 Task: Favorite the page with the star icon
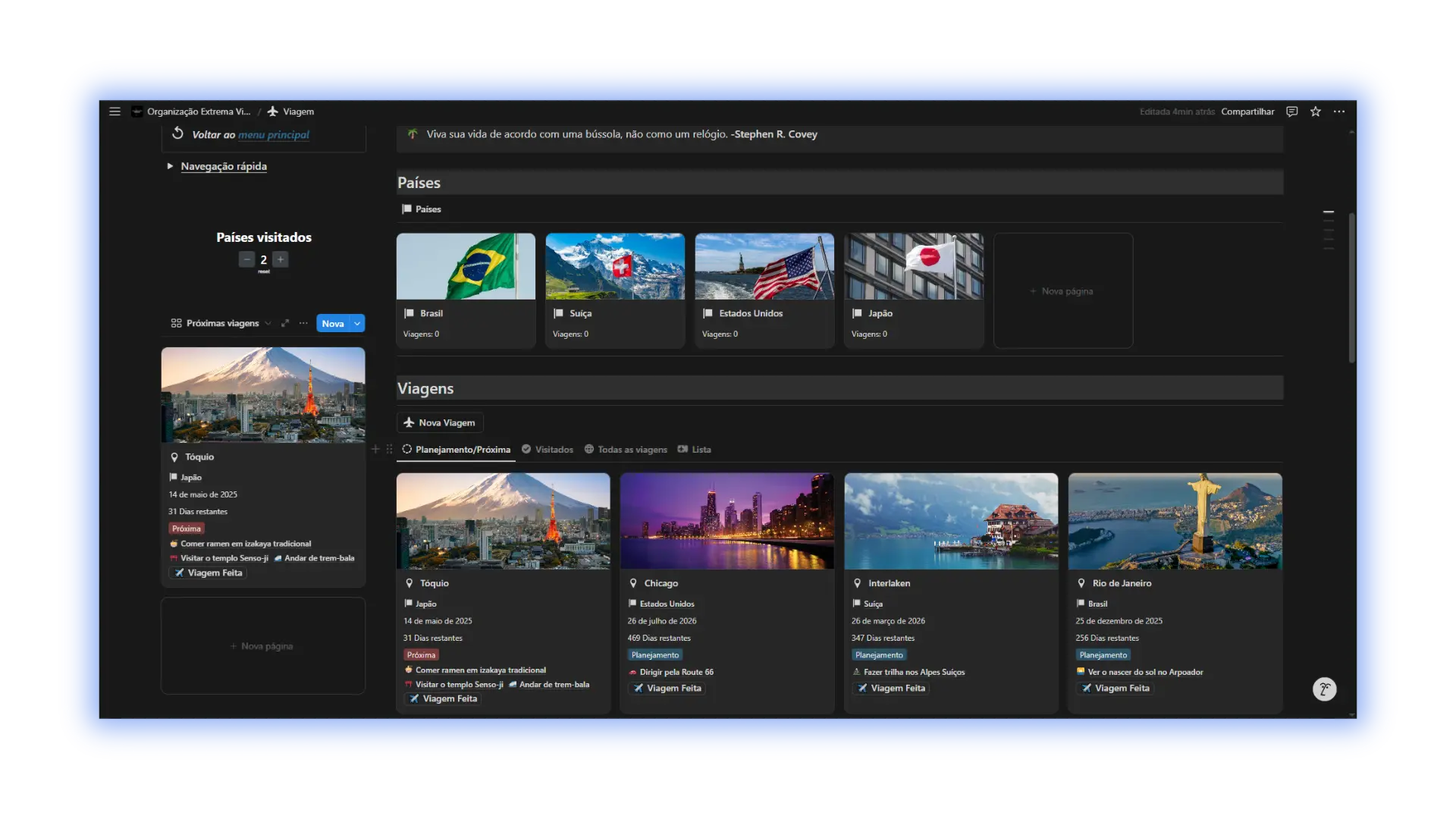[1316, 111]
